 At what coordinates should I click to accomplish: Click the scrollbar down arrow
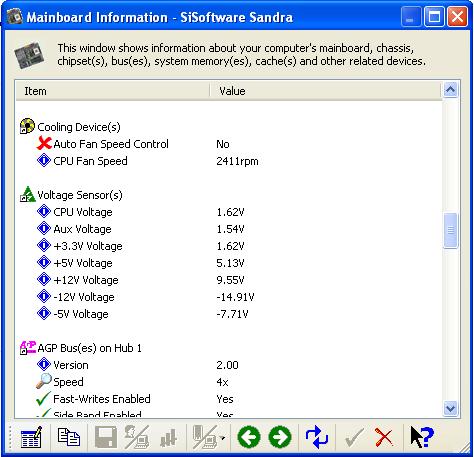(x=451, y=408)
